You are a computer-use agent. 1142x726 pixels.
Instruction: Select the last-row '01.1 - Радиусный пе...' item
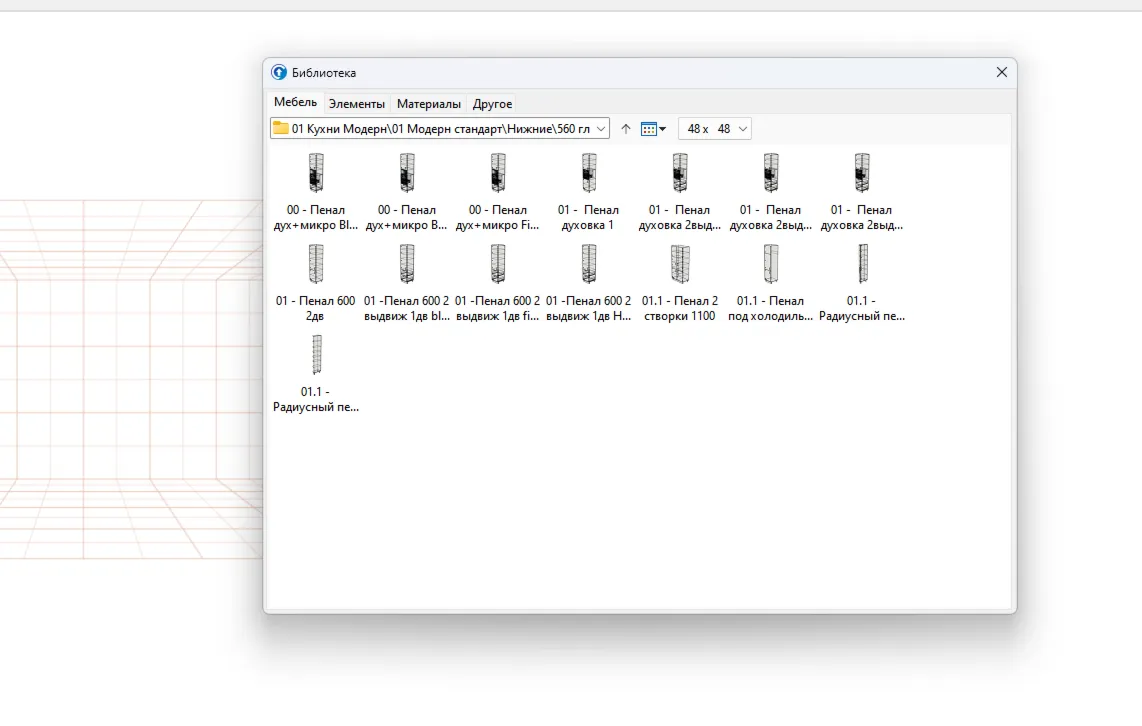pos(315,374)
